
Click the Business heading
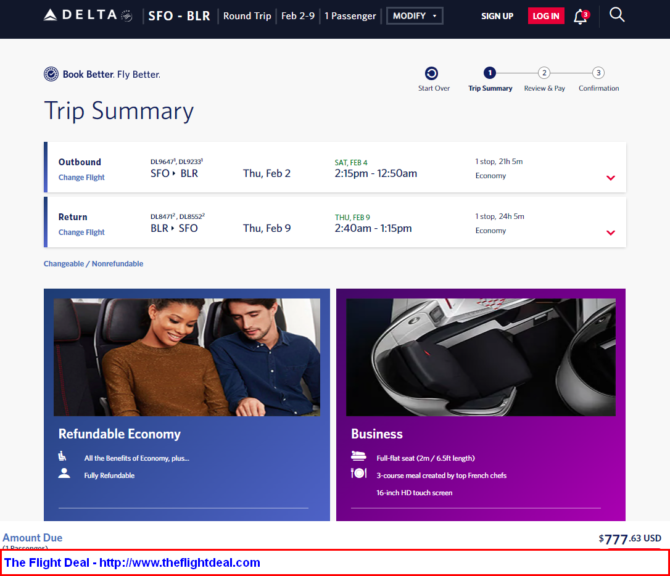[376, 434]
